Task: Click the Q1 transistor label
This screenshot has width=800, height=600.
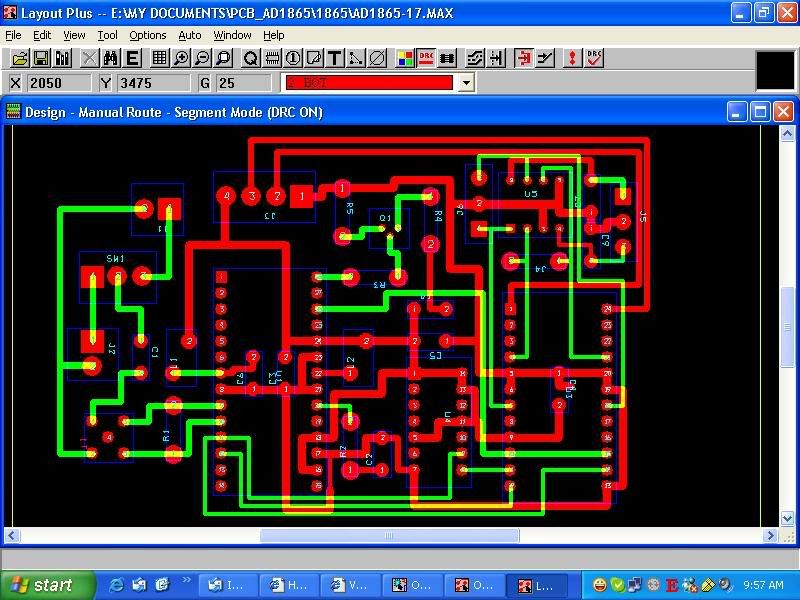Action: point(385,218)
